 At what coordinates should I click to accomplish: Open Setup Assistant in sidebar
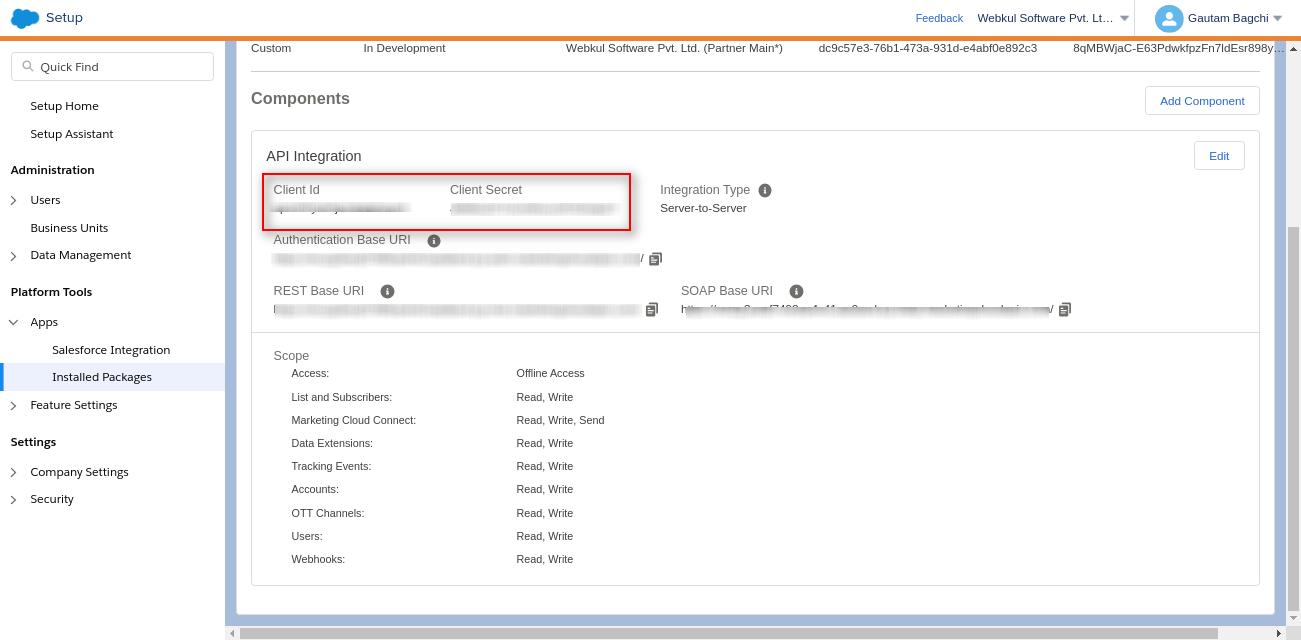click(72, 134)
